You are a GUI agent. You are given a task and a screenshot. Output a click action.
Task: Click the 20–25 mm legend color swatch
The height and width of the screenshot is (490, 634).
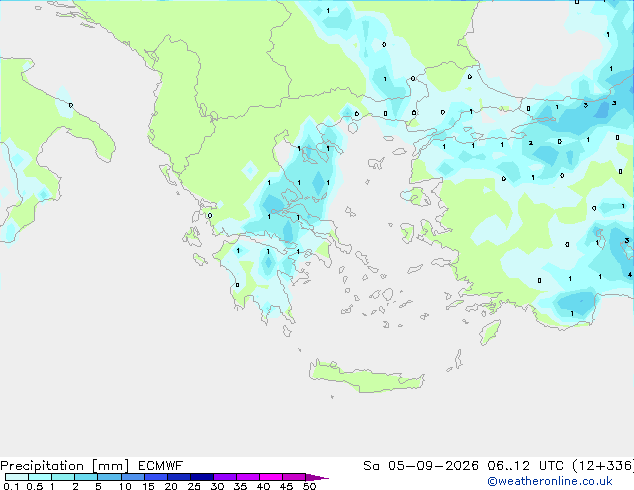(x=178, y=477)
